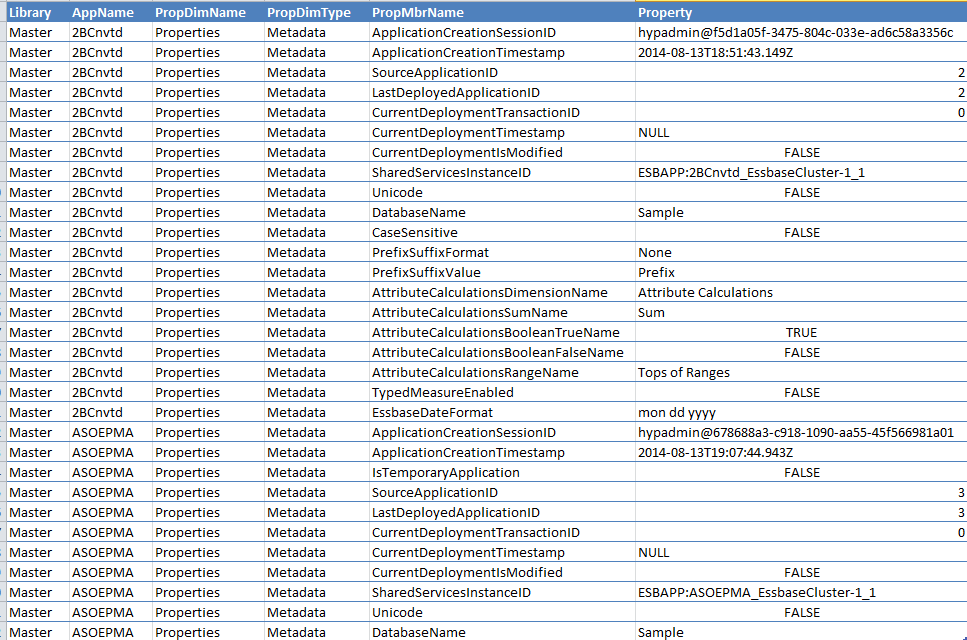The image size is (967, 640).
Task: Select the ASOEPMA CurrentDeploymentIsModified member cell
Action: (502, 573)
